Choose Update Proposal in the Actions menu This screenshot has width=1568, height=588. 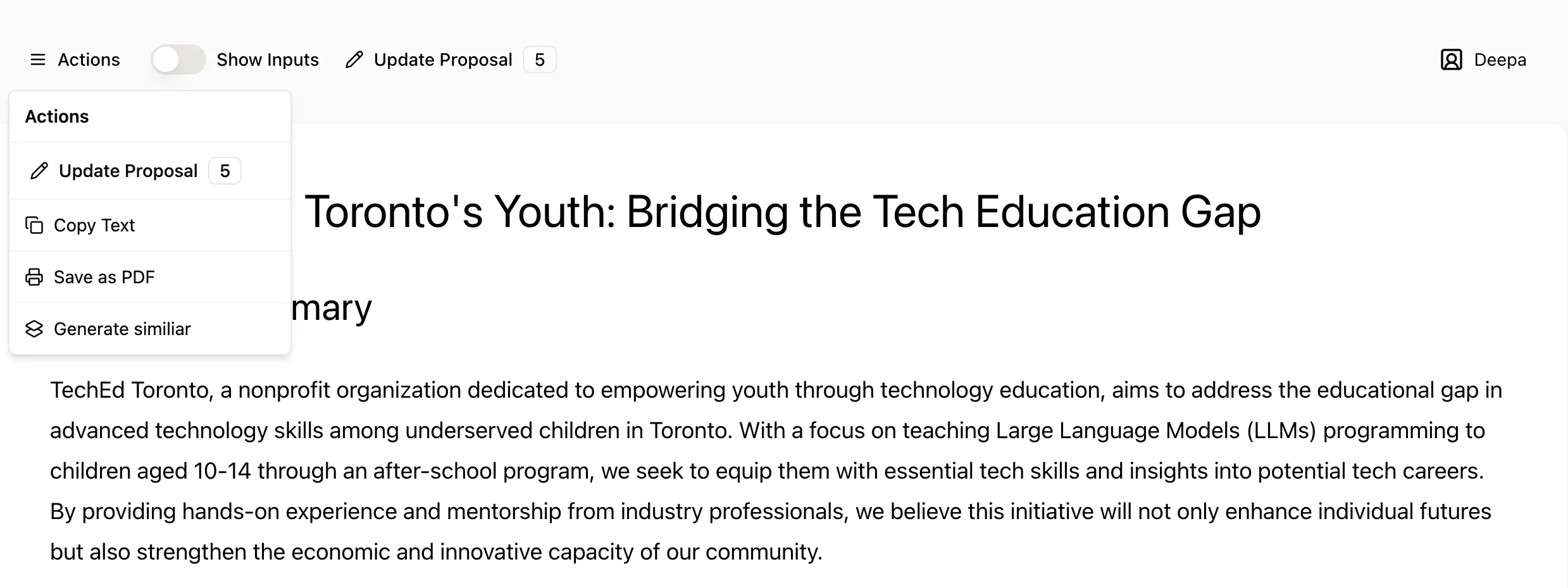(150, 171)
